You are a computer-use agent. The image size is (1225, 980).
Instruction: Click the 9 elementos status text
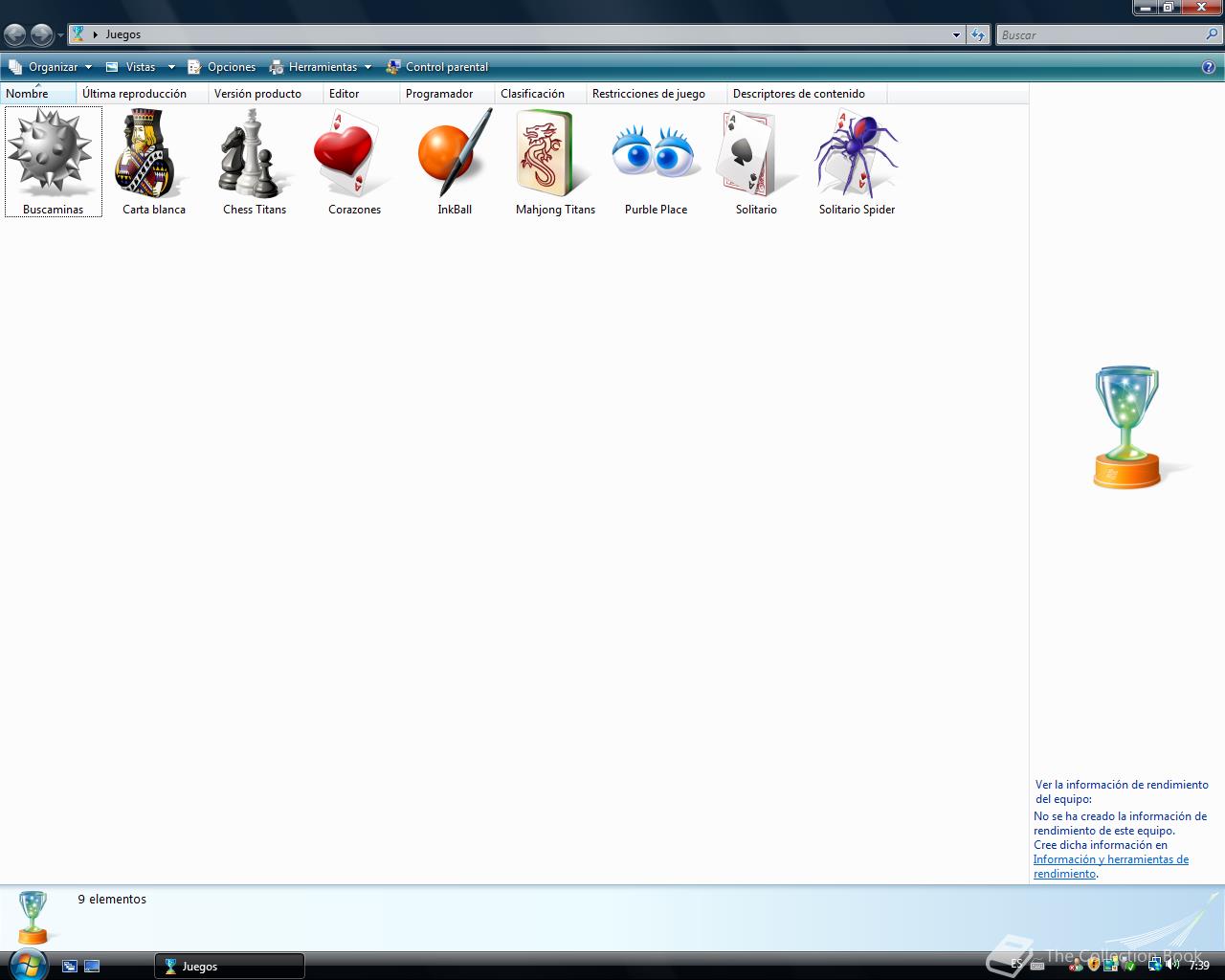[112, 900]
